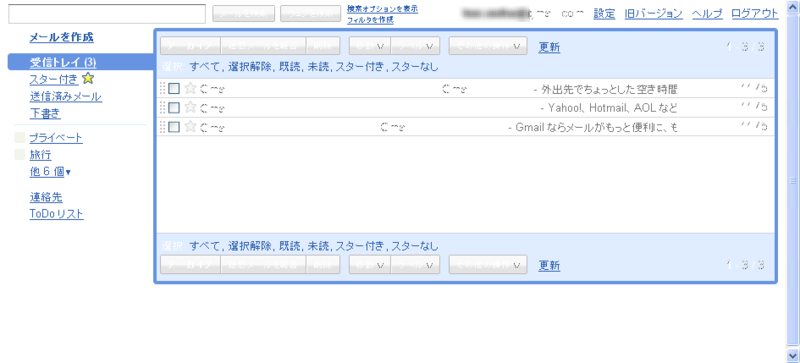Open スター付き folder in sidebar

point(54,79)
